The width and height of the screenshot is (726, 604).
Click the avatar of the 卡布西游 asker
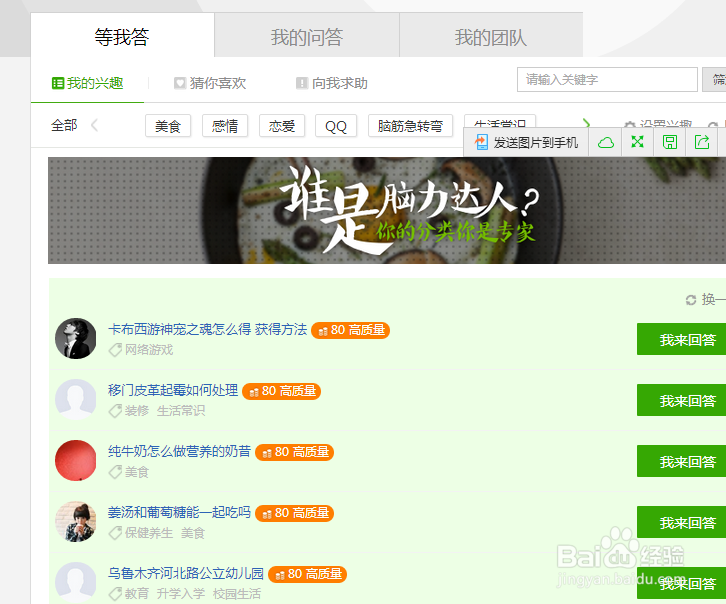click(x=75, y=338)
